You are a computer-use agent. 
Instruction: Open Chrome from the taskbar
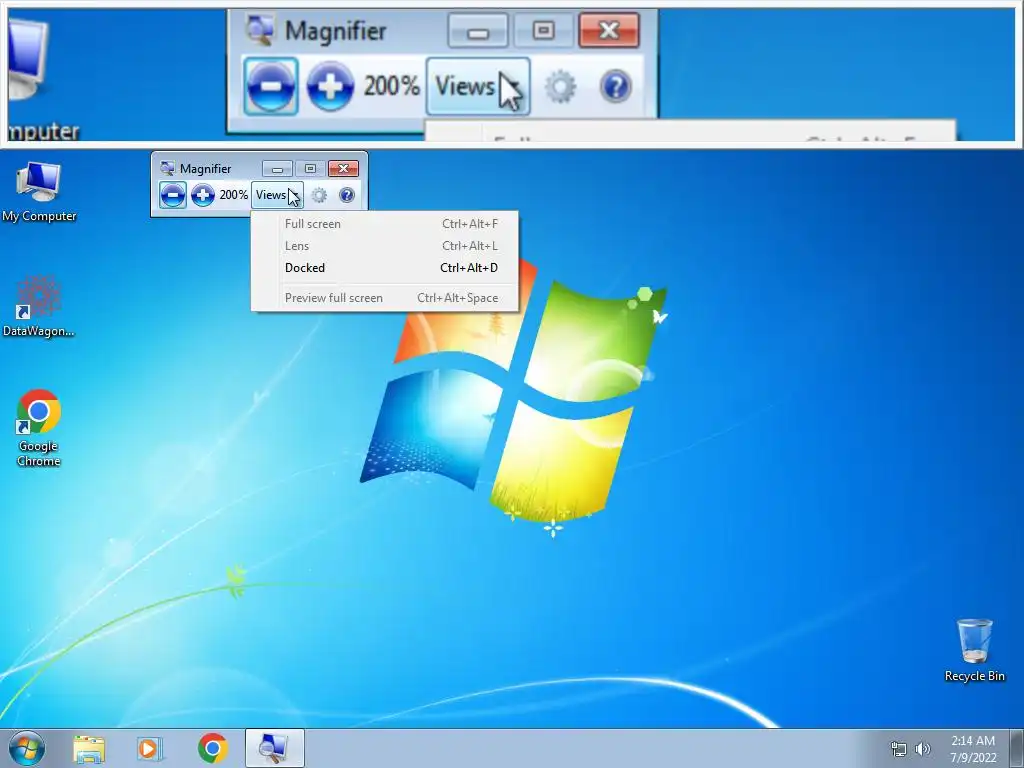pyautogui.click(x=212, y=748)
